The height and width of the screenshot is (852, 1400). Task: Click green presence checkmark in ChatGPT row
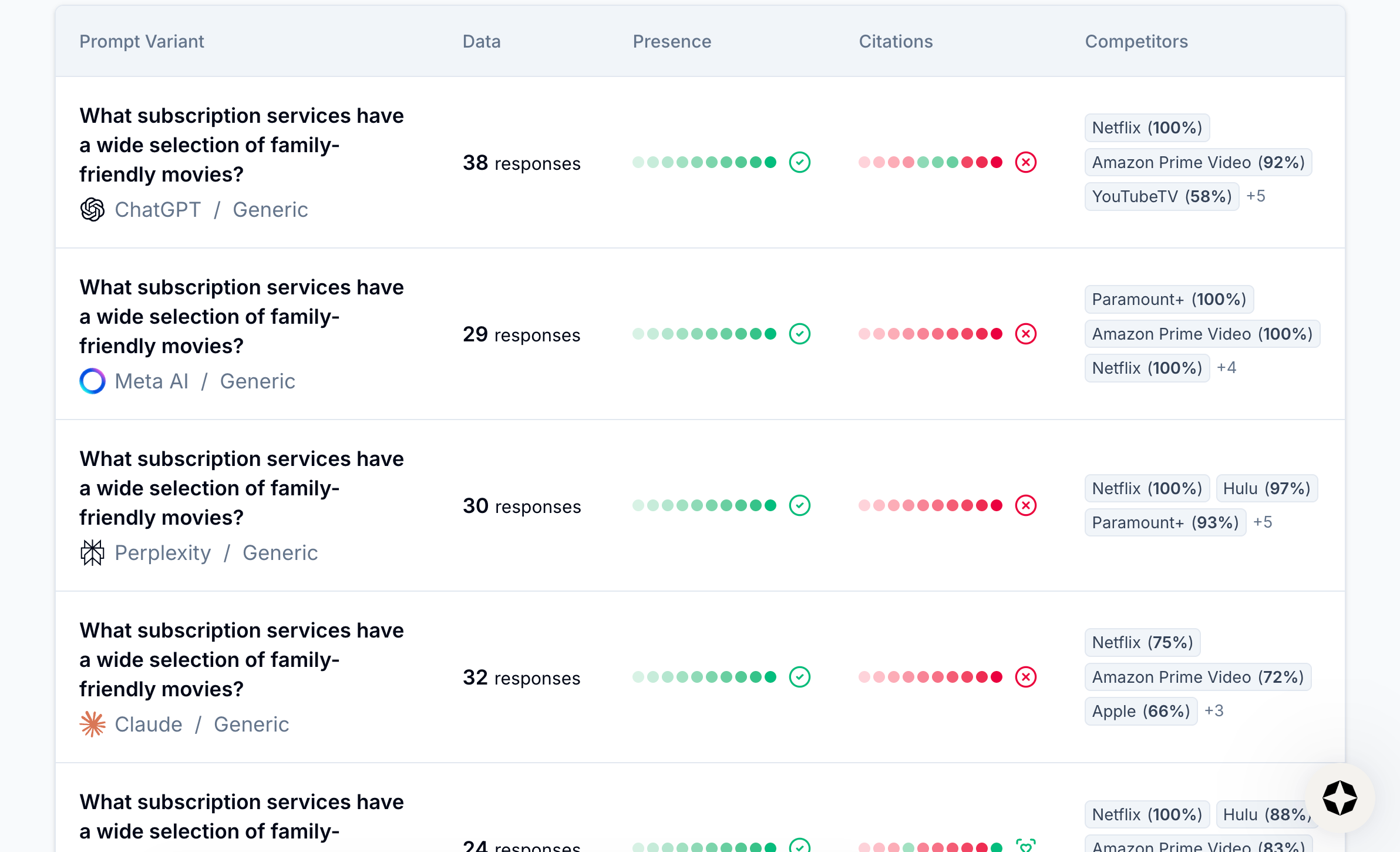799,162
